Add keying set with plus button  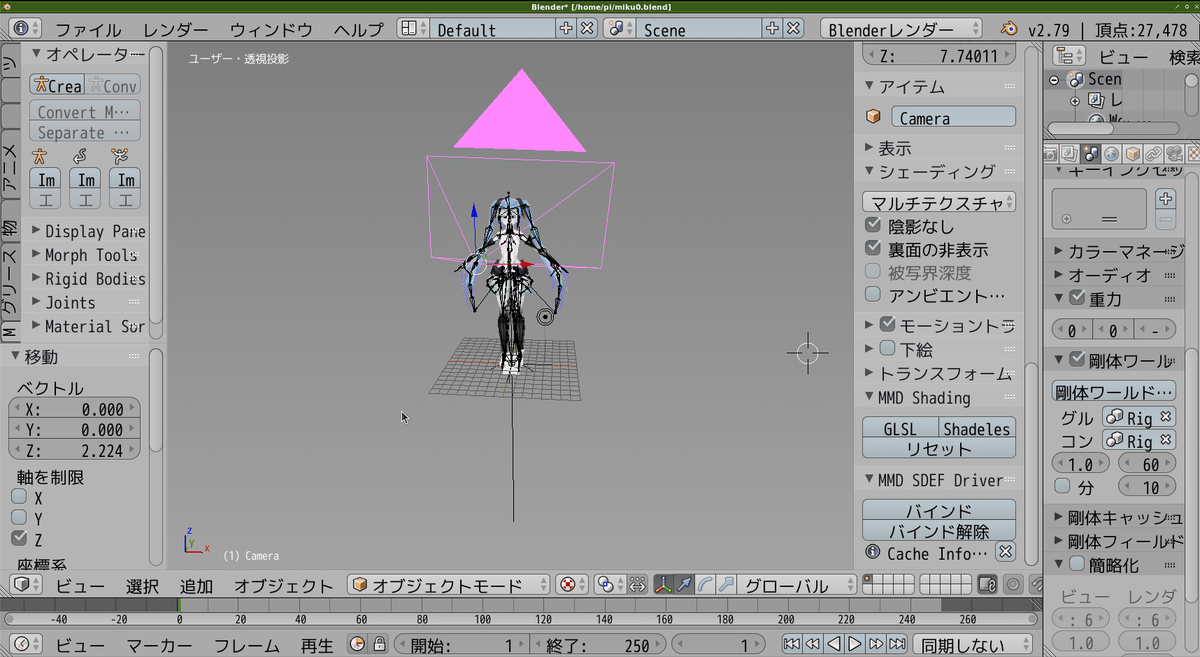coord(1166,198)
